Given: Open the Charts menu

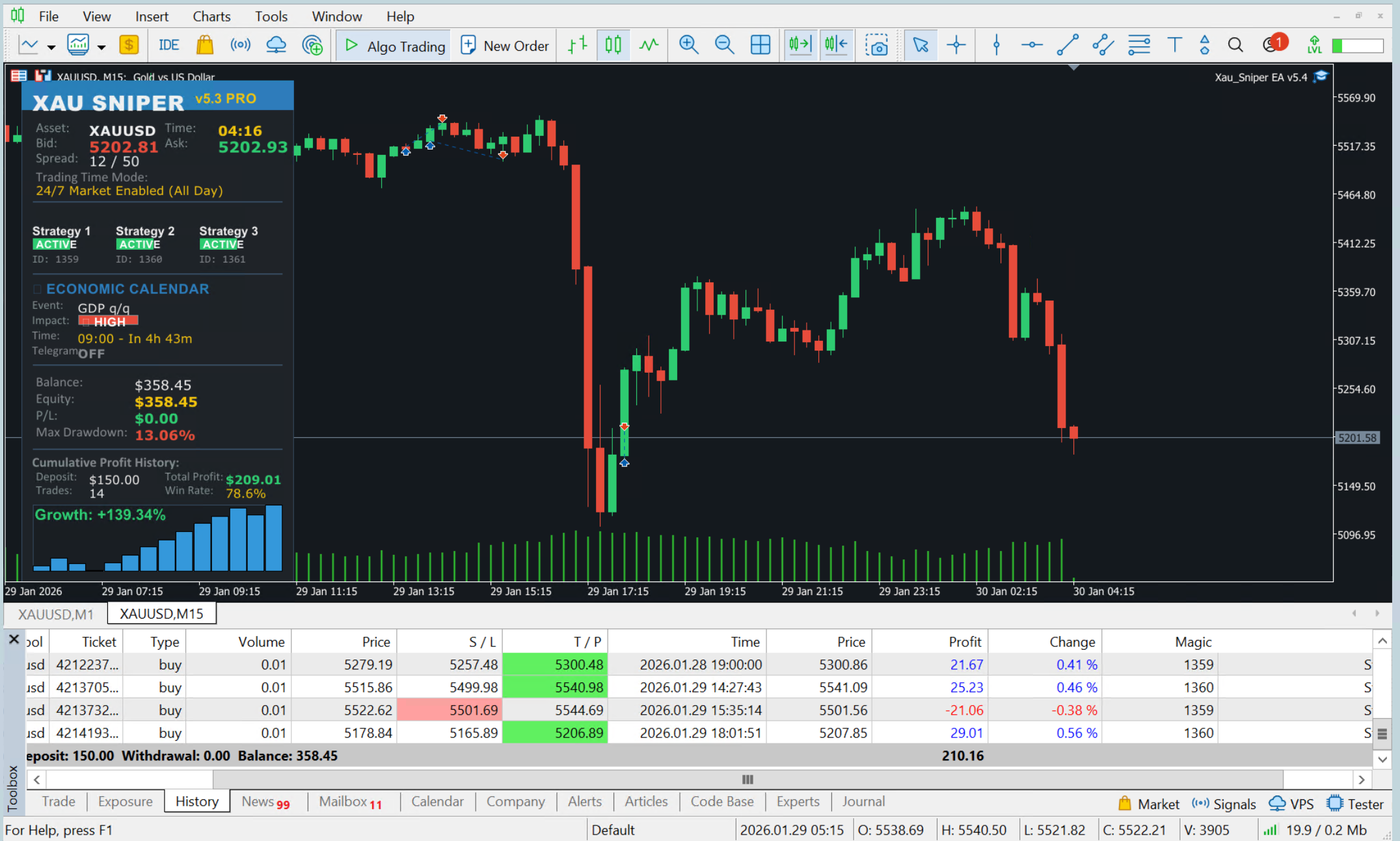Looking at the screenshot, I should click(x=211, y=16).
